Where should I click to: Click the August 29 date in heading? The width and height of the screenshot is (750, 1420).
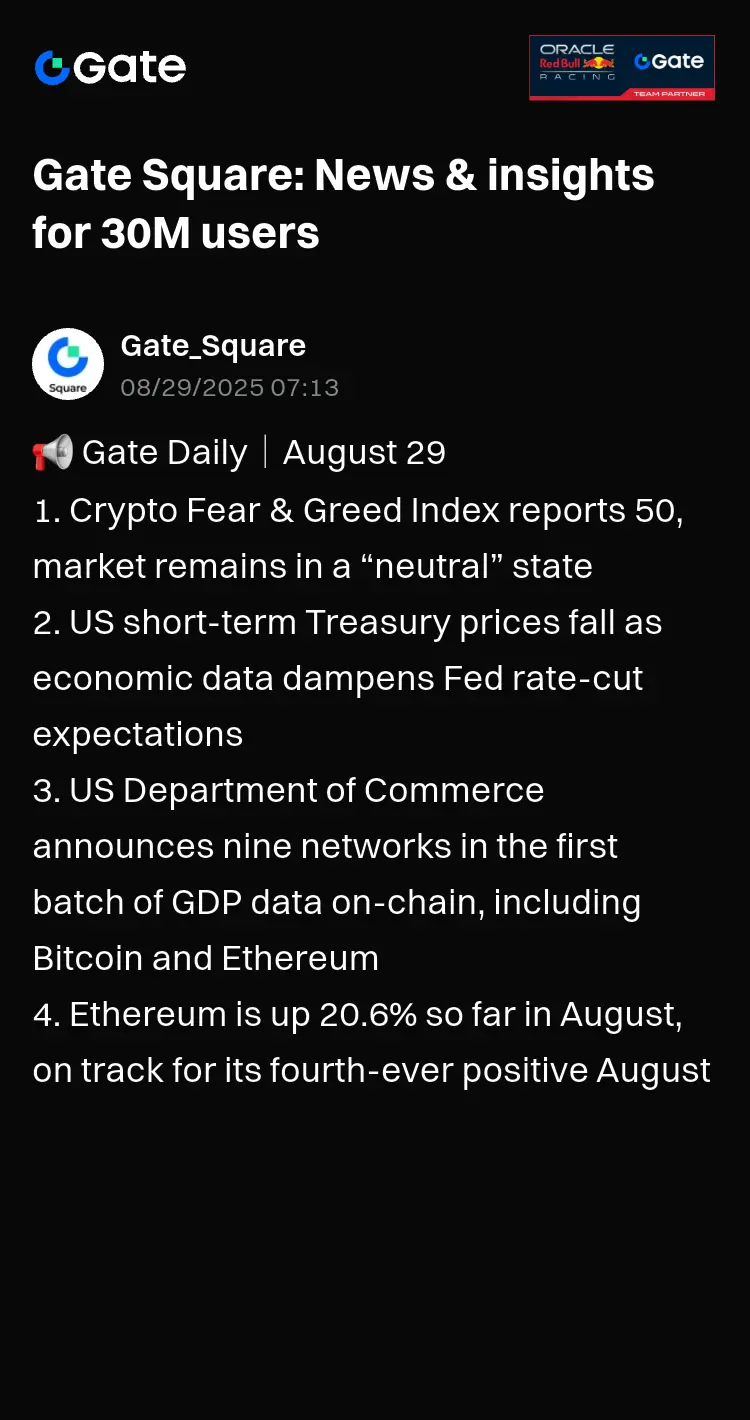[x=364, y=453]
